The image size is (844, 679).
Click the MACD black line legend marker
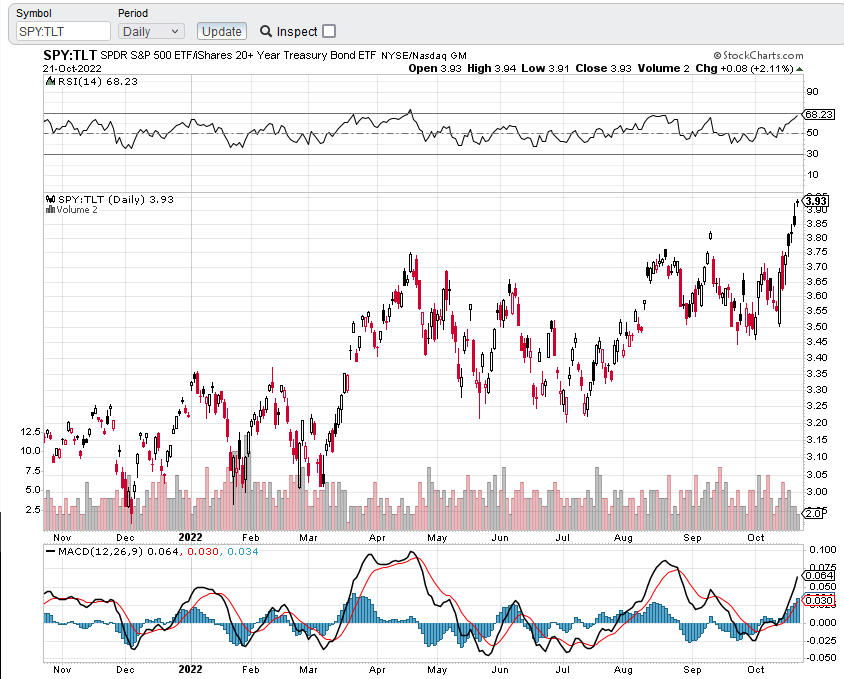click(x=51, y=552)
